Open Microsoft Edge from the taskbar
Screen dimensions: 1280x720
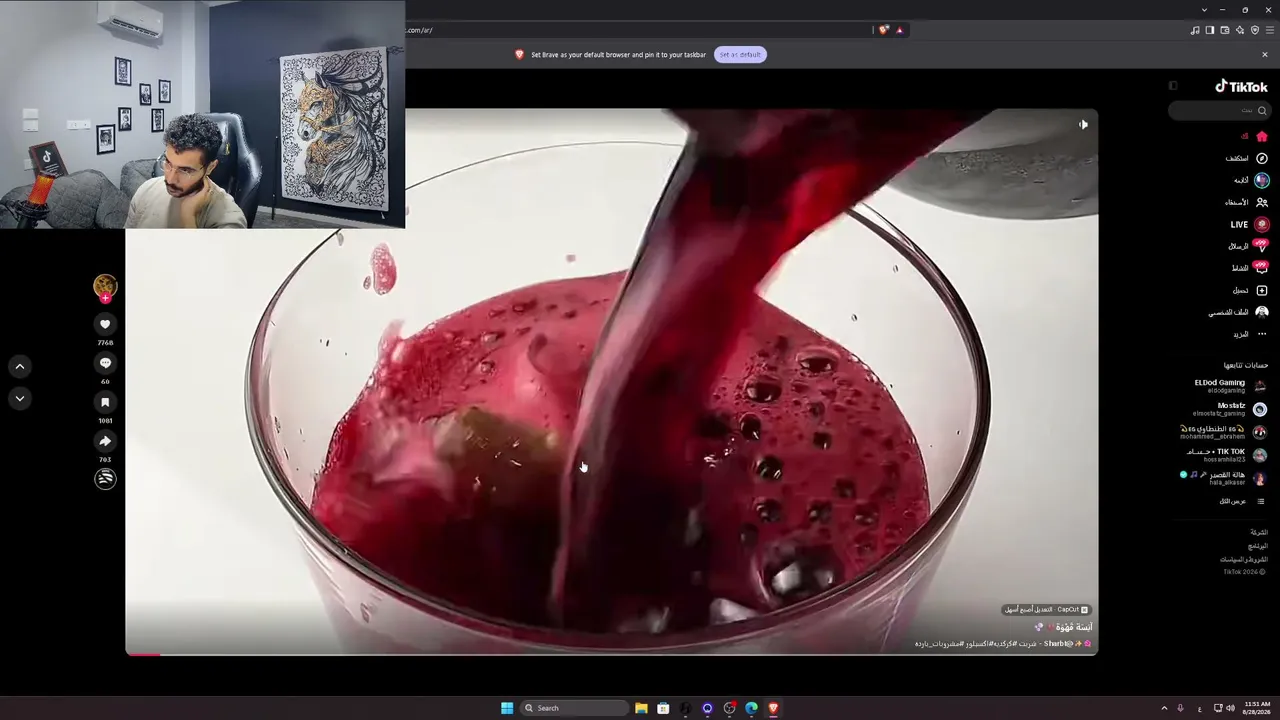[x=751, y=708]
